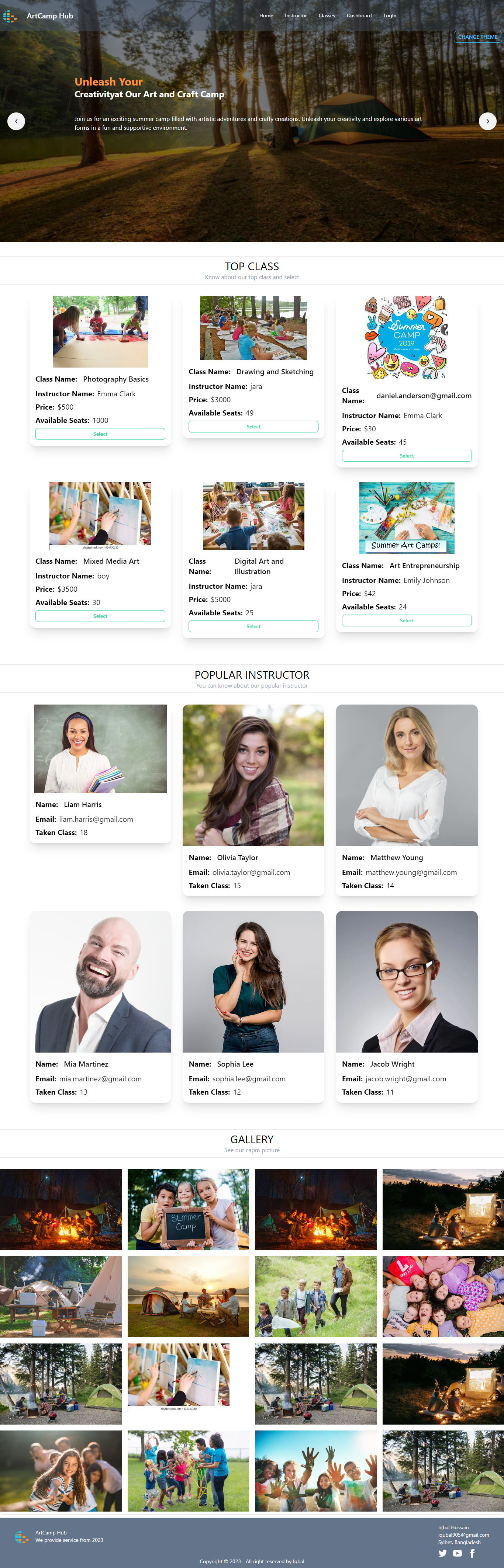Select the Art Entrepreneurship class

pyautogui.click(x=407, y=620)
